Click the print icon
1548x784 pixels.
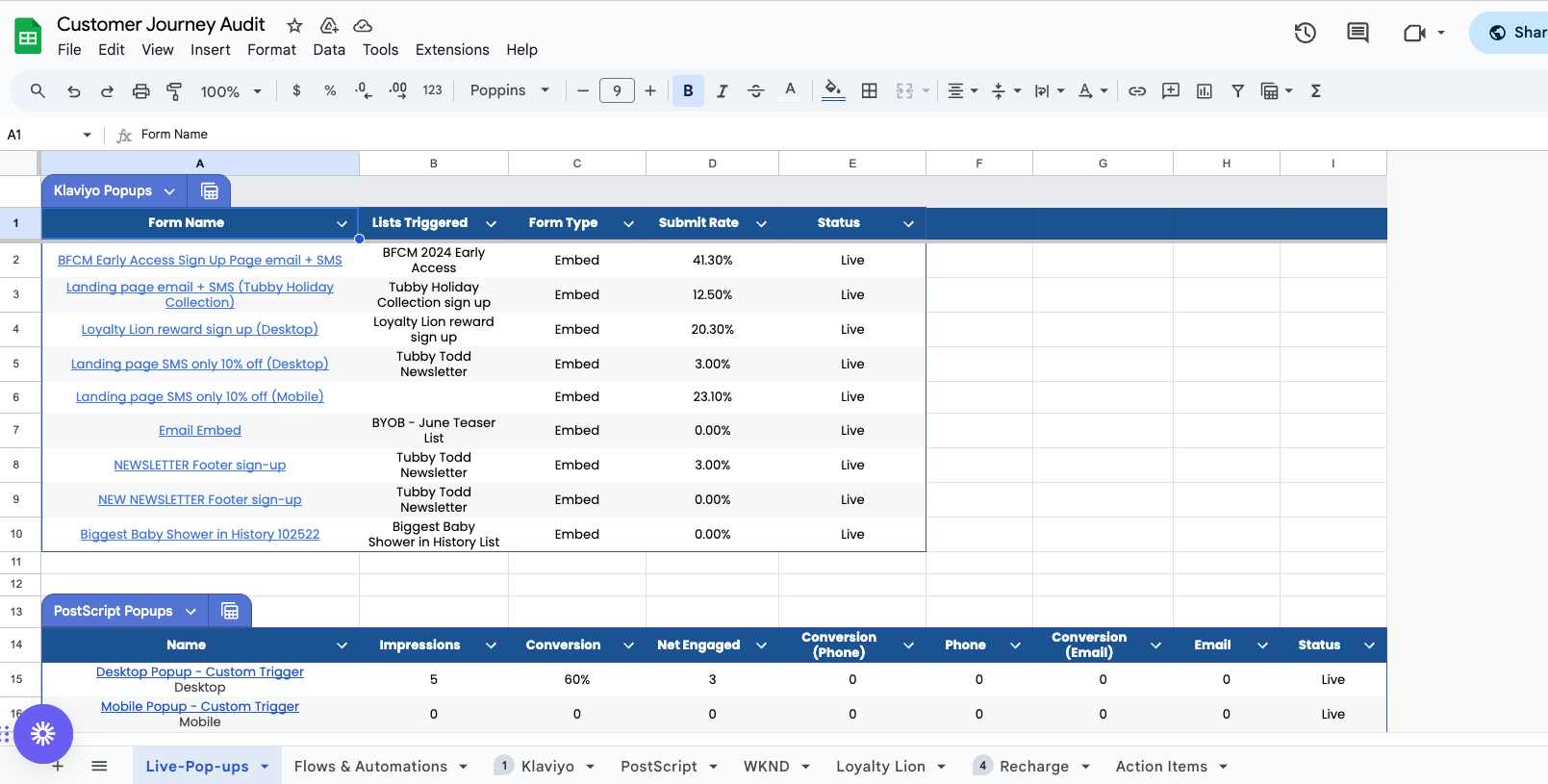[140, 90]
